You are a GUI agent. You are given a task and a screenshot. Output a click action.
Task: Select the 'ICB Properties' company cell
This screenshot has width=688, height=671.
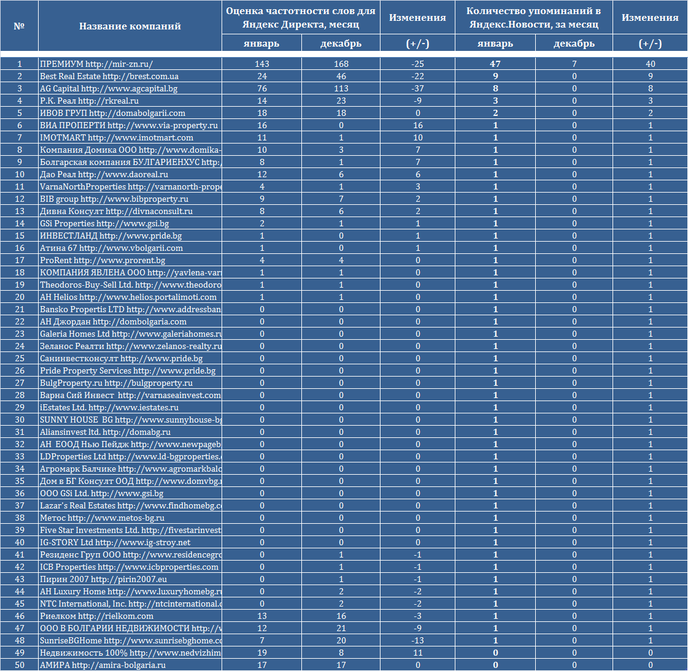click(x=130, y=567)
